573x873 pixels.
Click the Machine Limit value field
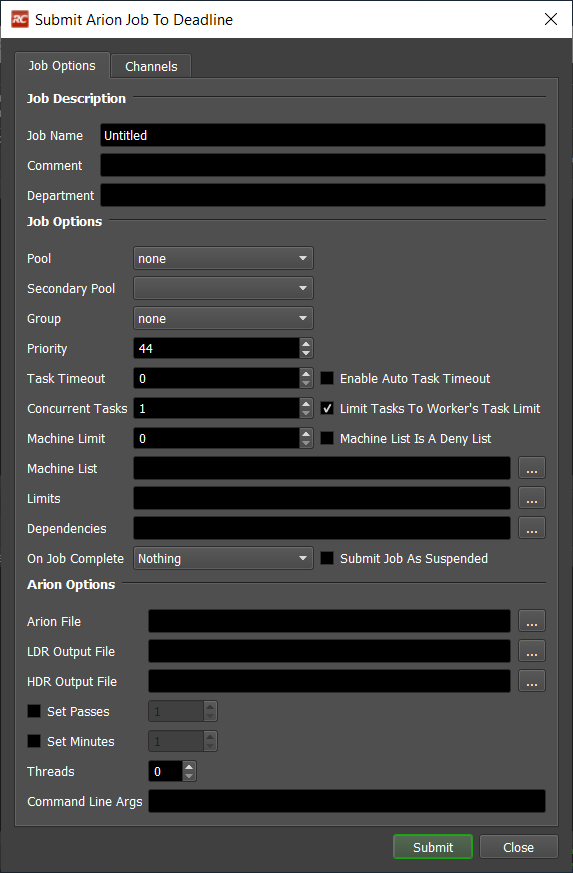[217, 439]
